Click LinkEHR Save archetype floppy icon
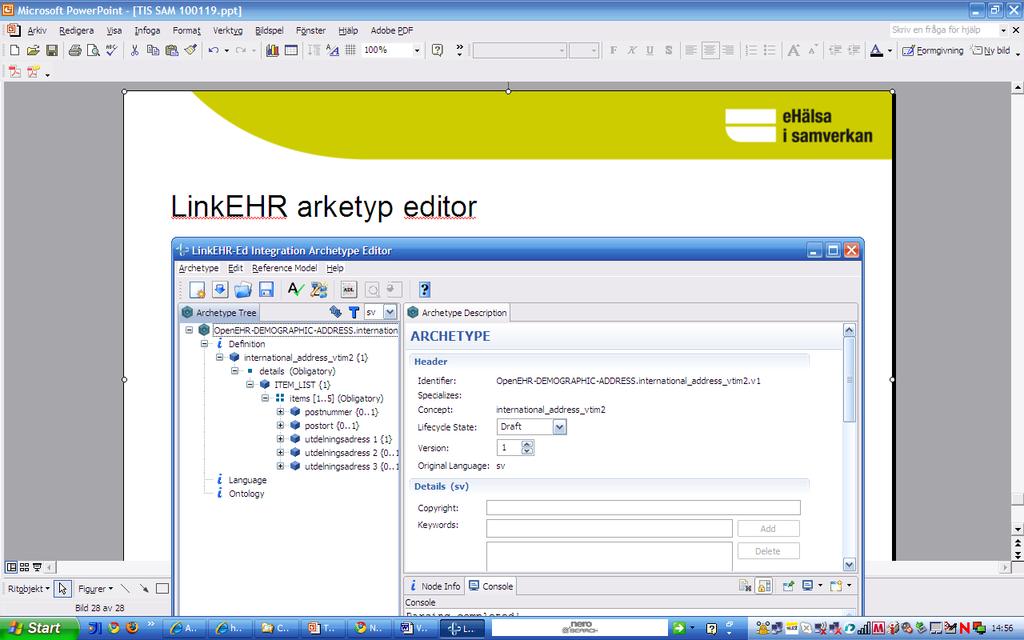The image size is (1024, 640). [x=266, y=289]
